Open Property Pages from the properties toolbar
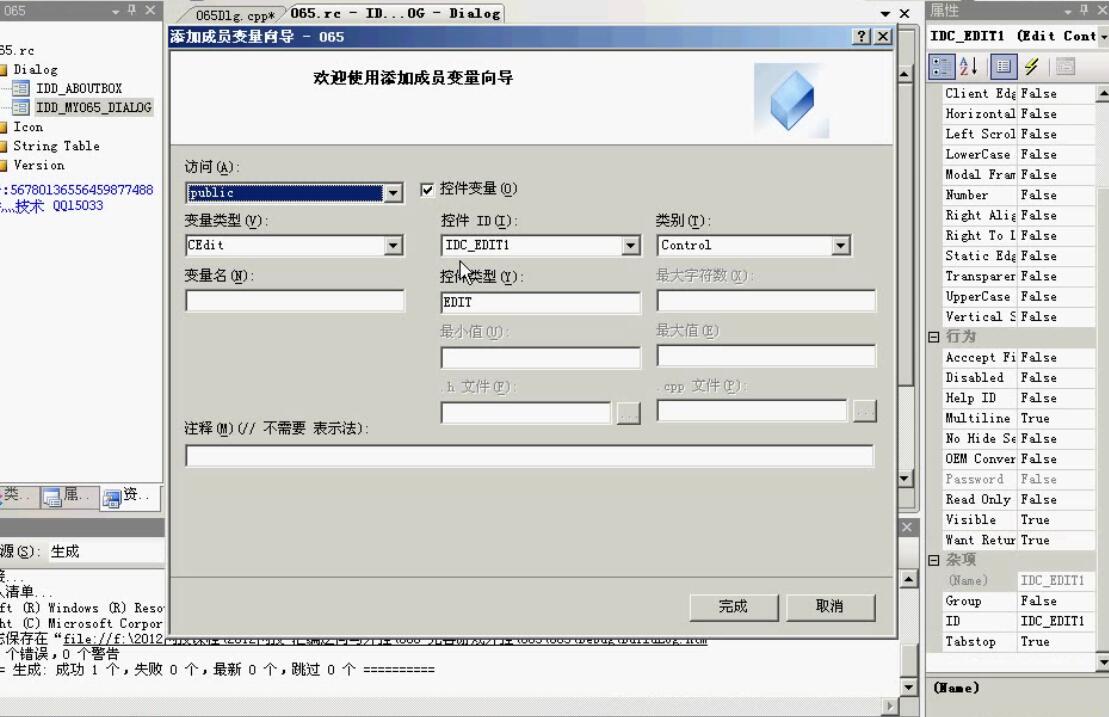The width and height of the screenshot is (1109, 717). [x=1066, y=66]
